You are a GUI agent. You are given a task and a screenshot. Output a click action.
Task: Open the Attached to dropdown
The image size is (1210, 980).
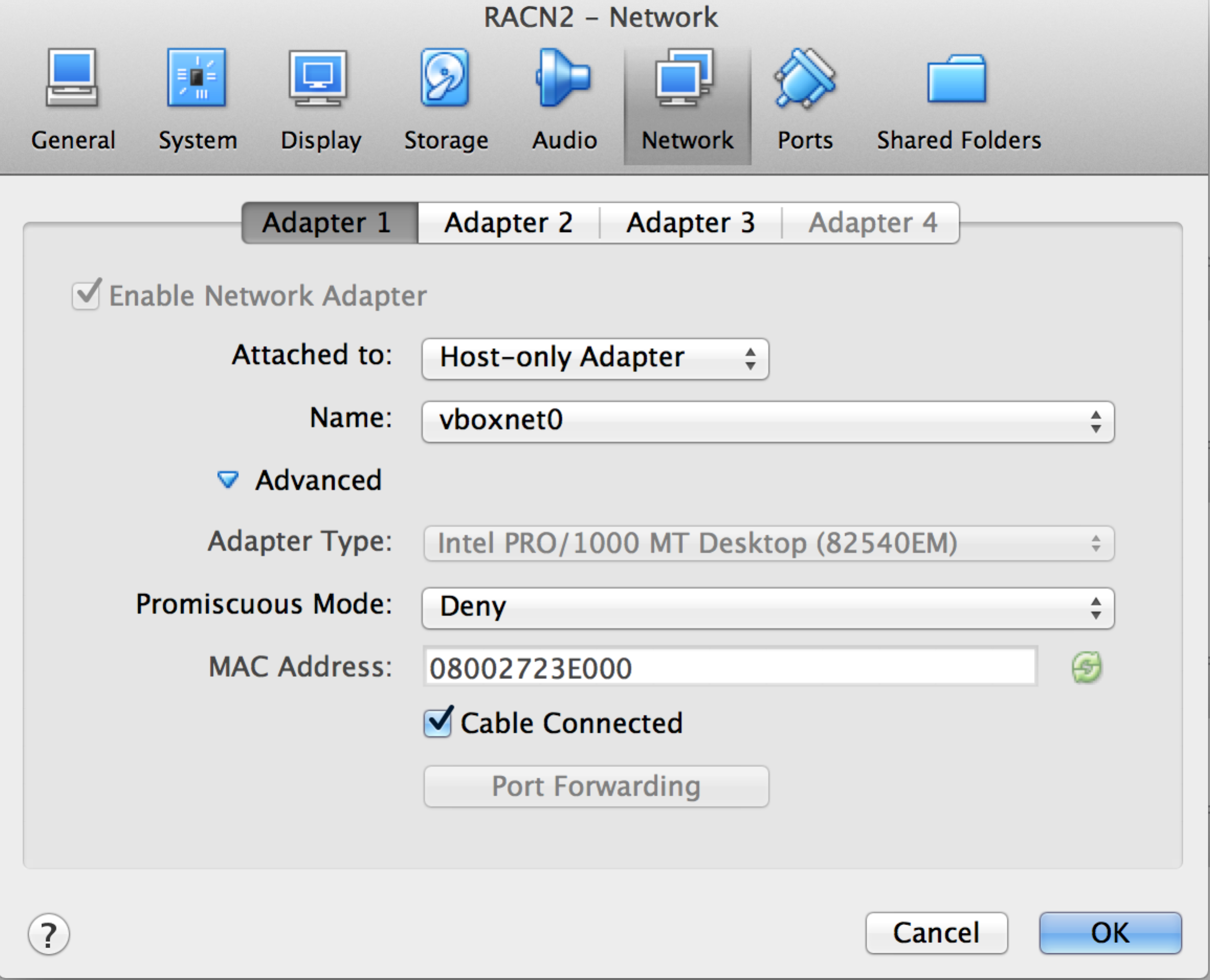(595, 359)
